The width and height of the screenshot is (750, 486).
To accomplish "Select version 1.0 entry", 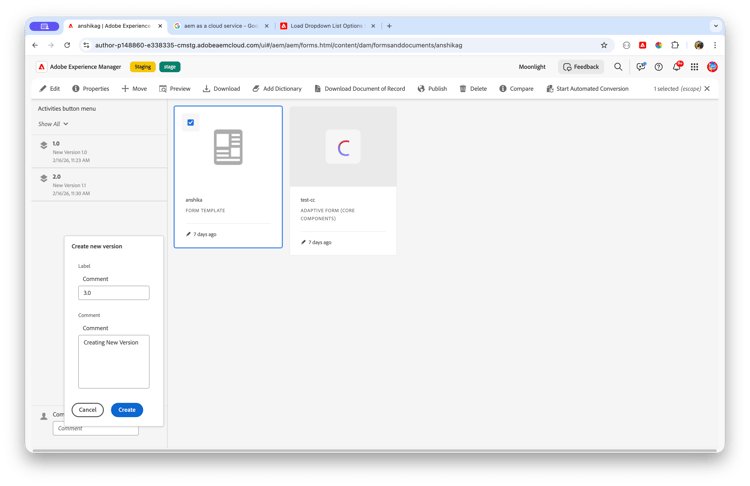I will click(x=99, y=152).
